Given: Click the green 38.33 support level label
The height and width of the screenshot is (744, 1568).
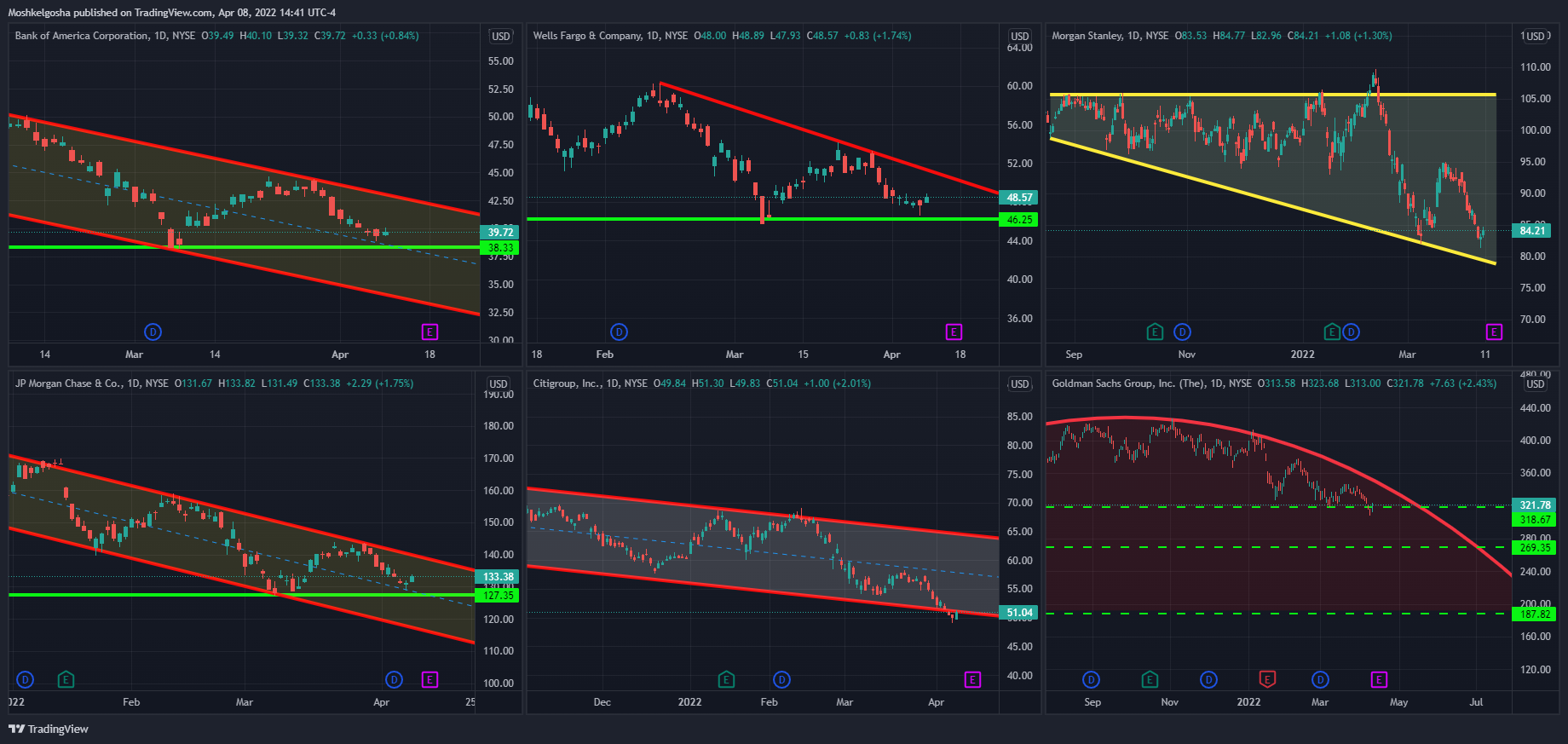Looking at the screenshot, I should click(499, 248).
